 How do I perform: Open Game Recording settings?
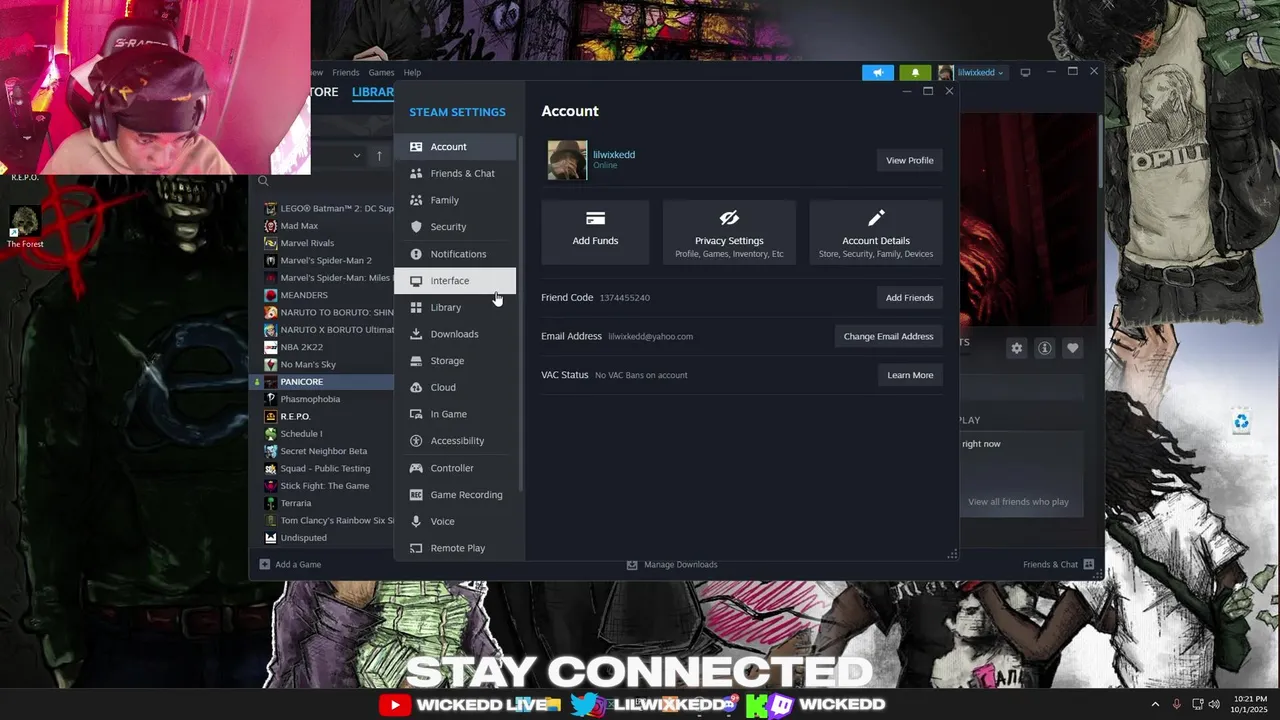point(455,495)
